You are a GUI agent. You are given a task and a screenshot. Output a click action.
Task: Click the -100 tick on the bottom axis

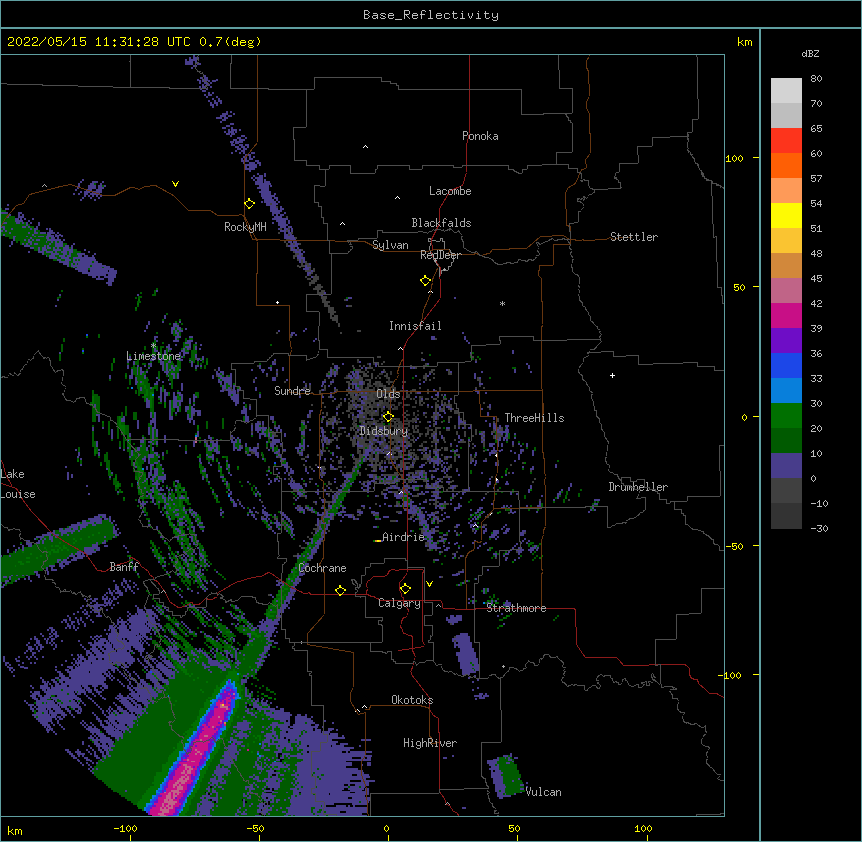click(125, 829)
